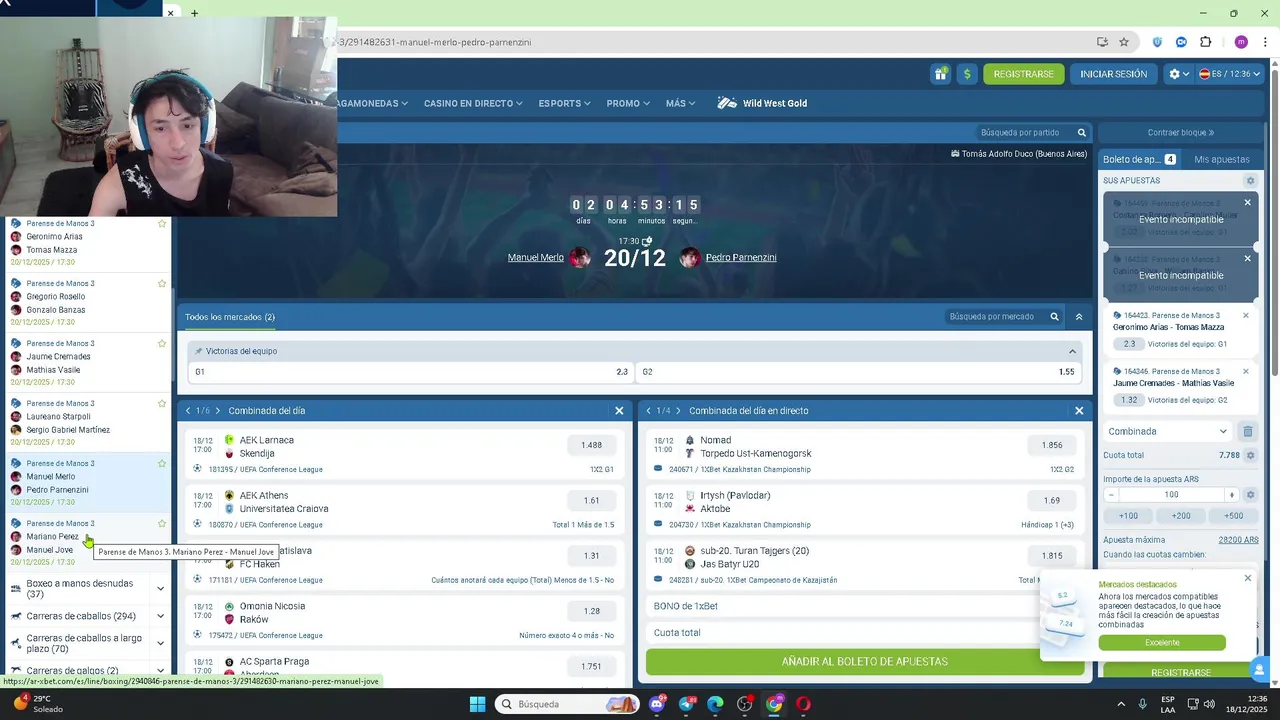Open the Esports dropdown menu
The height and width of the screenshot is (720, 1280).
(x=564, y=103)
